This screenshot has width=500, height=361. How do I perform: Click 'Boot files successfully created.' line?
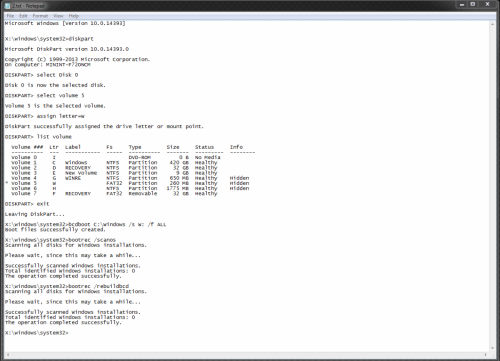[x=55, y=230]
